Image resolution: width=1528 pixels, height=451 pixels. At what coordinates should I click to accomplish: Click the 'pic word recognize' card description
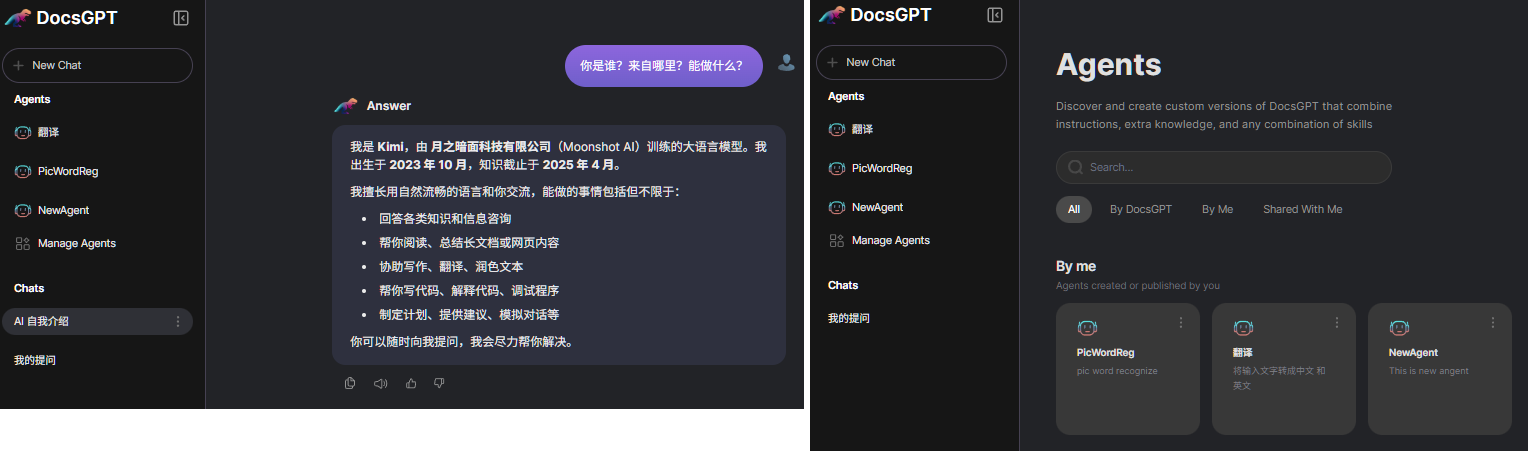tap(1117, 371)
